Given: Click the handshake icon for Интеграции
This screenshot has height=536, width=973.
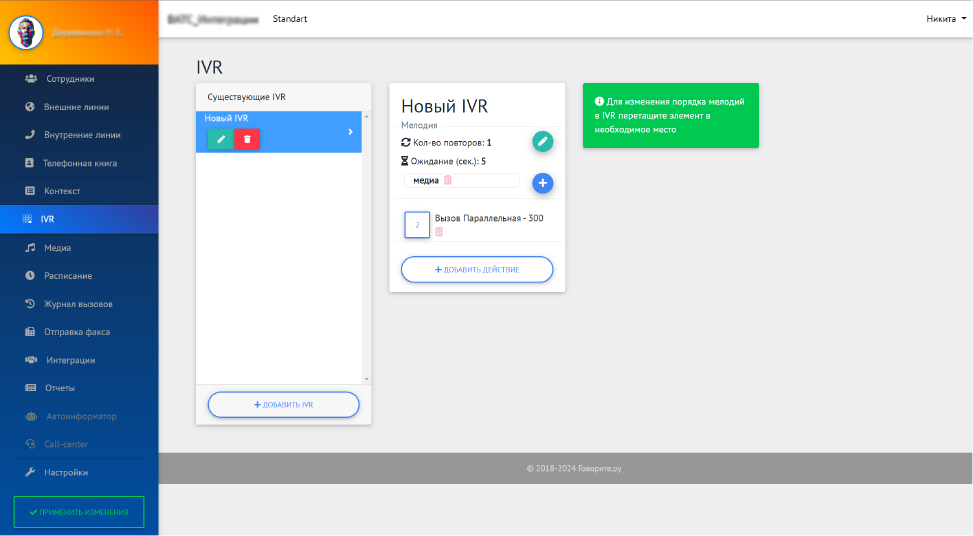Looking at the screenshot, I should click(x=30, y=360).
